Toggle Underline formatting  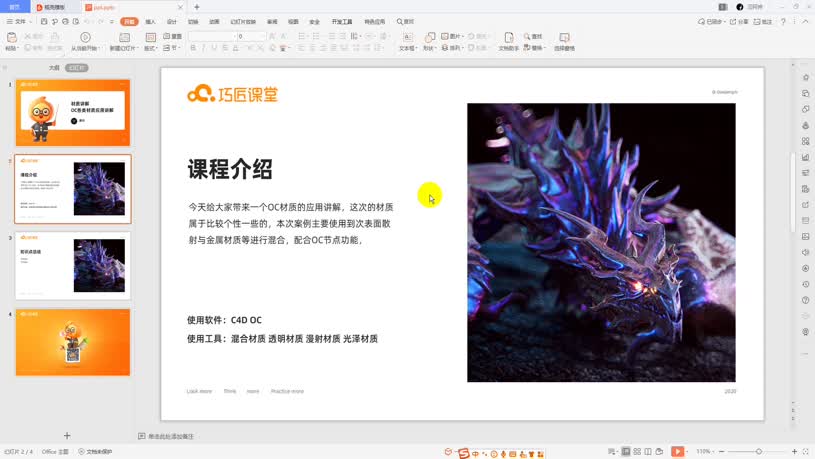pos(214,48)
